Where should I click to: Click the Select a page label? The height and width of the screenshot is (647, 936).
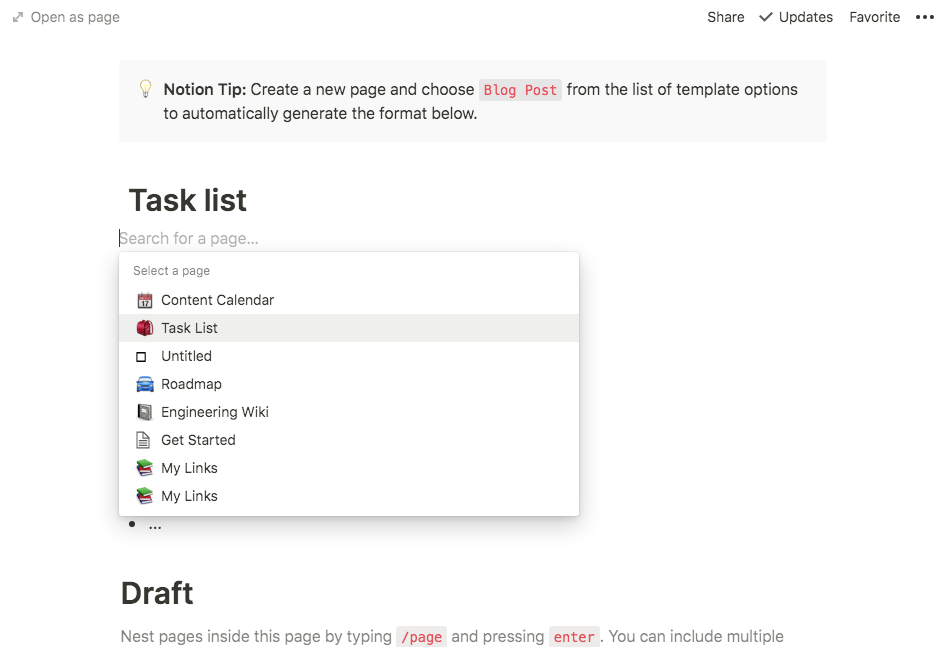(x=171, y=271)
